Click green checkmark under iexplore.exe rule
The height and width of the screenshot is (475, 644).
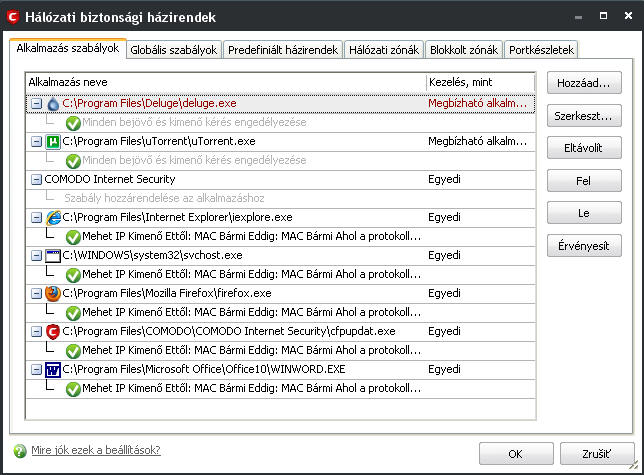(73, 237)
